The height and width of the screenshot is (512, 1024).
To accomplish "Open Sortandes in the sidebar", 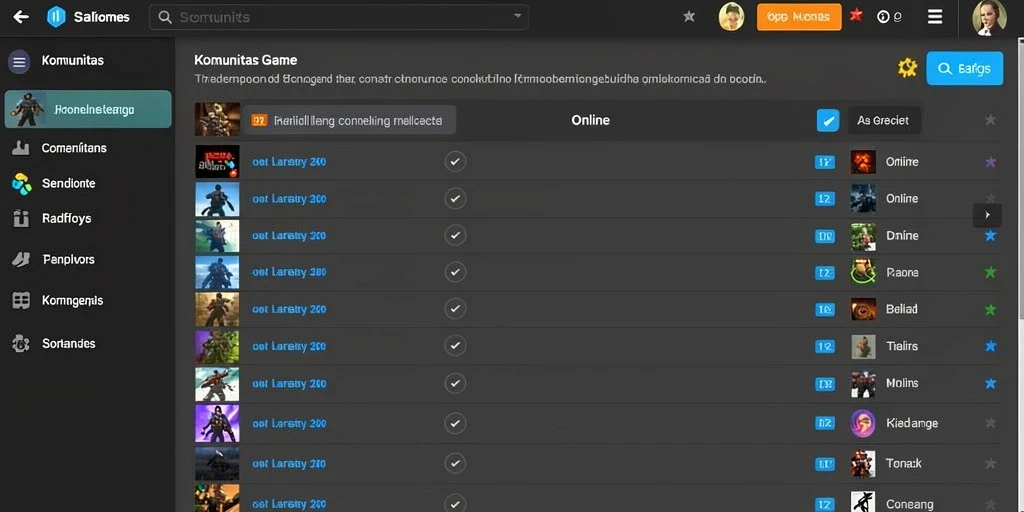I will (x=69, y=344).
